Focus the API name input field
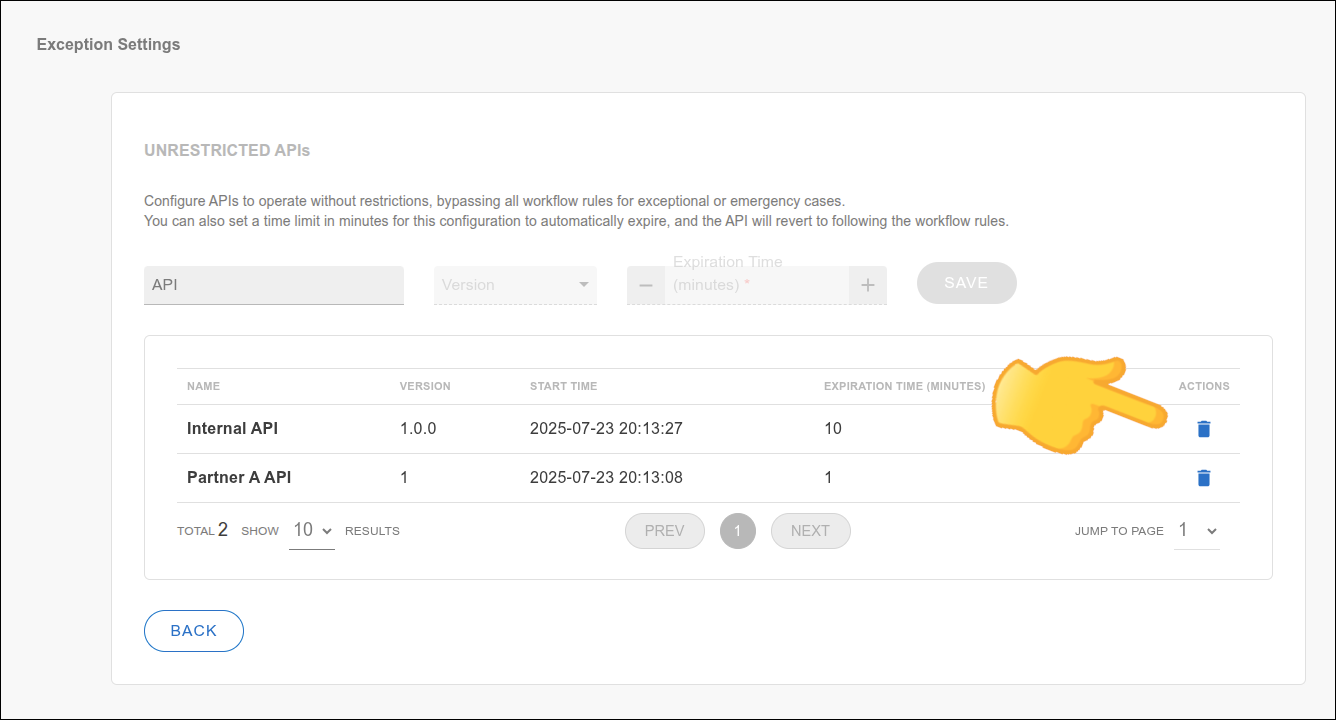 pos(273,285)
